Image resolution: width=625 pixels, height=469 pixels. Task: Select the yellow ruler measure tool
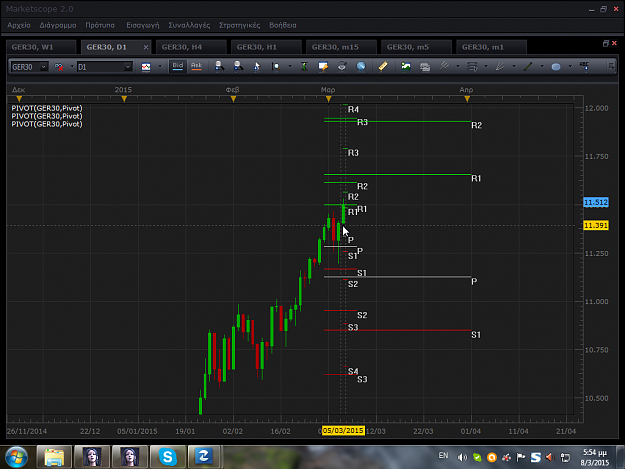tap(383, 66)
